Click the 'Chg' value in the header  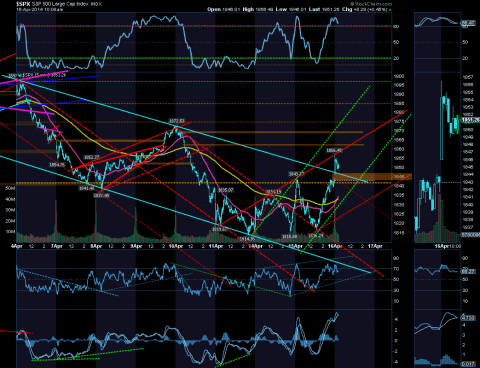[370, 9]
